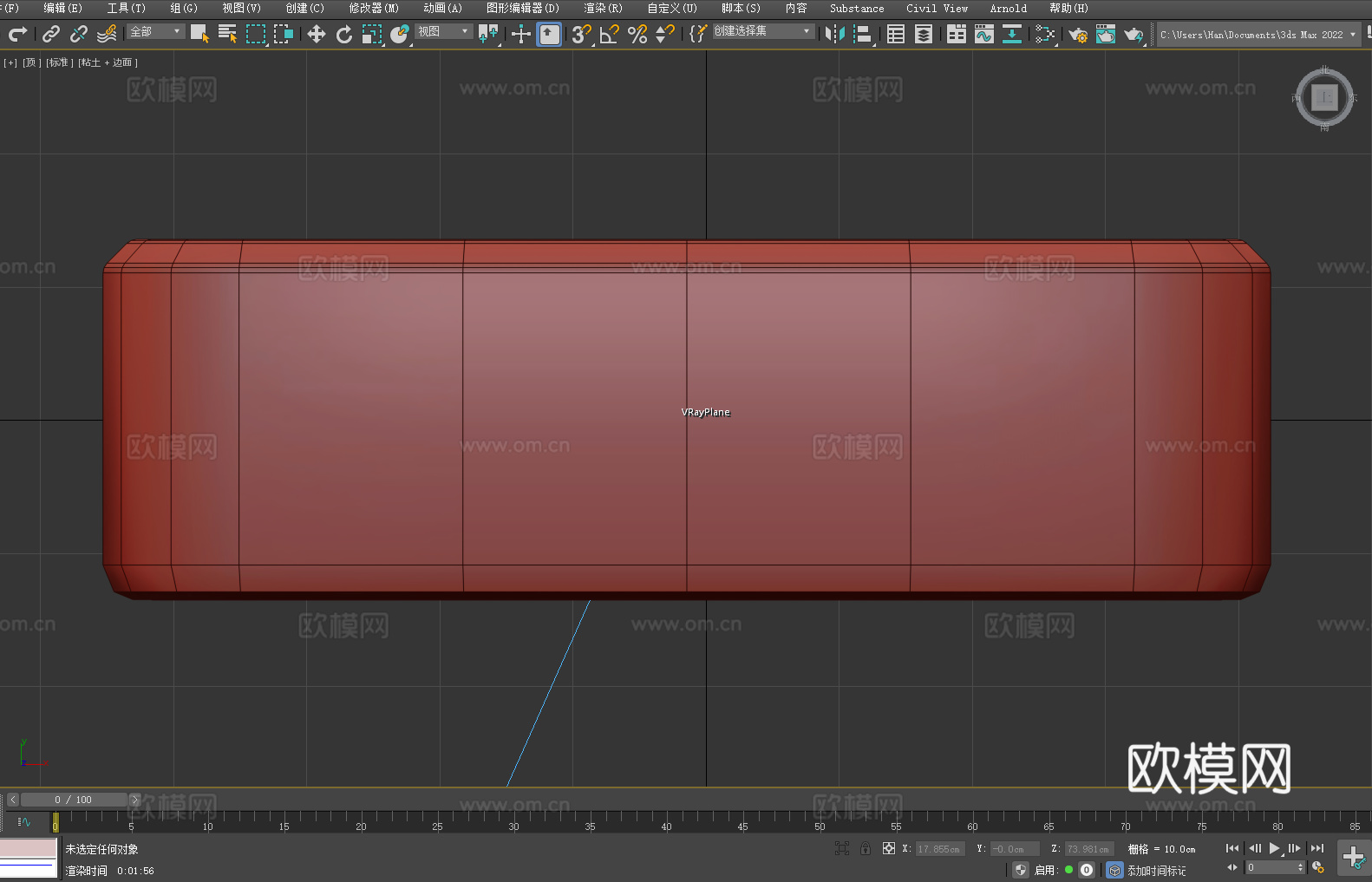
Task: Toggle the keyboard shortcut override button
Action: click(549, 34)
